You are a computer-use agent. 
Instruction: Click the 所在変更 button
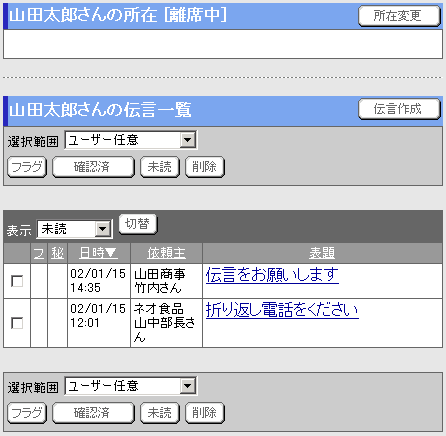click(399, 16)
